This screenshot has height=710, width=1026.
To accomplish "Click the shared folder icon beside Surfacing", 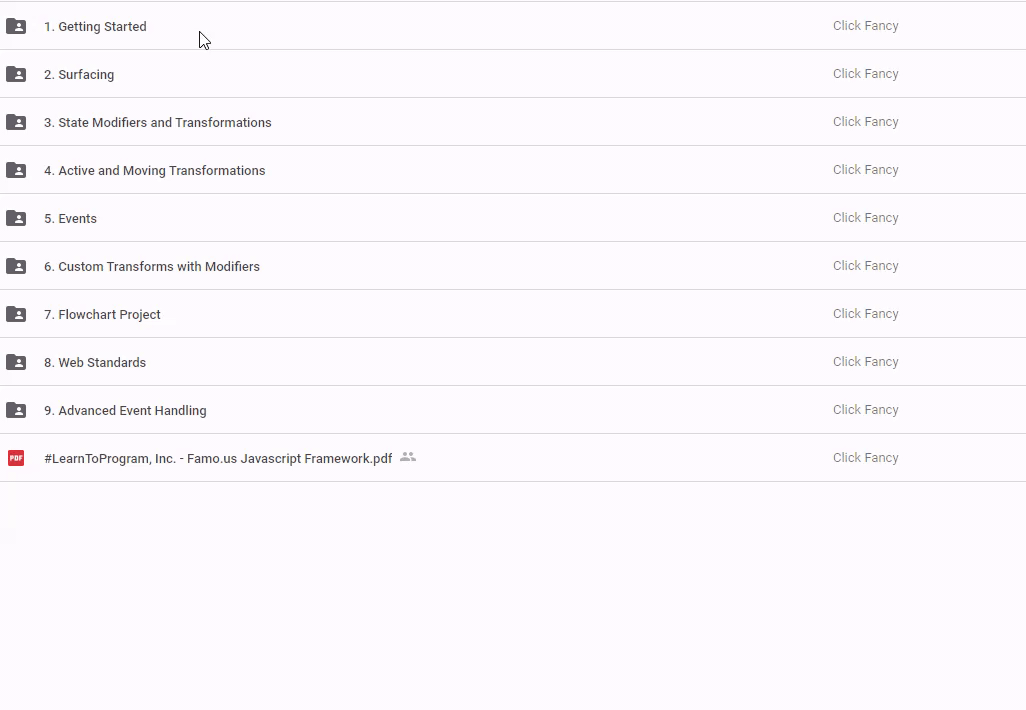I will 16,74.
